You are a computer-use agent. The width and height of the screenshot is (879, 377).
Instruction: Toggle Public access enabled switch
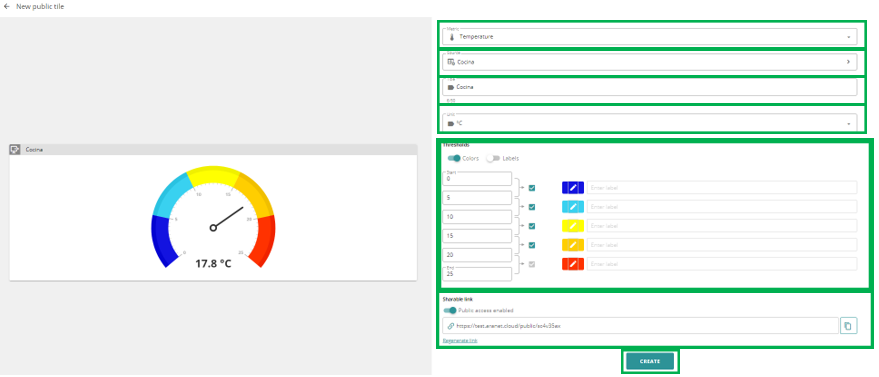tap(450, 310)
